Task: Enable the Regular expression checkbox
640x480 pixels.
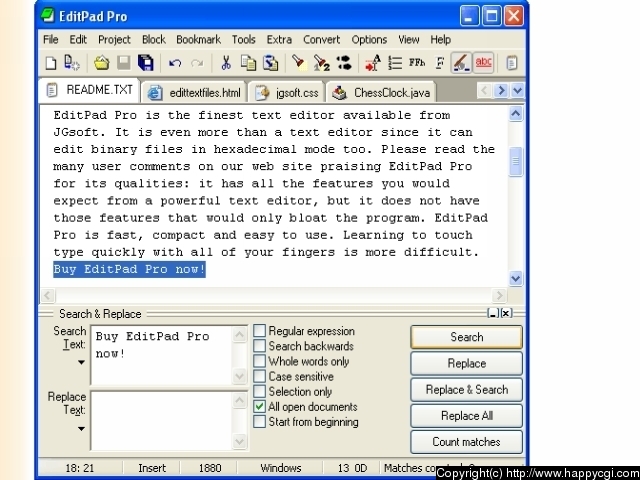Action: [260, 331]
